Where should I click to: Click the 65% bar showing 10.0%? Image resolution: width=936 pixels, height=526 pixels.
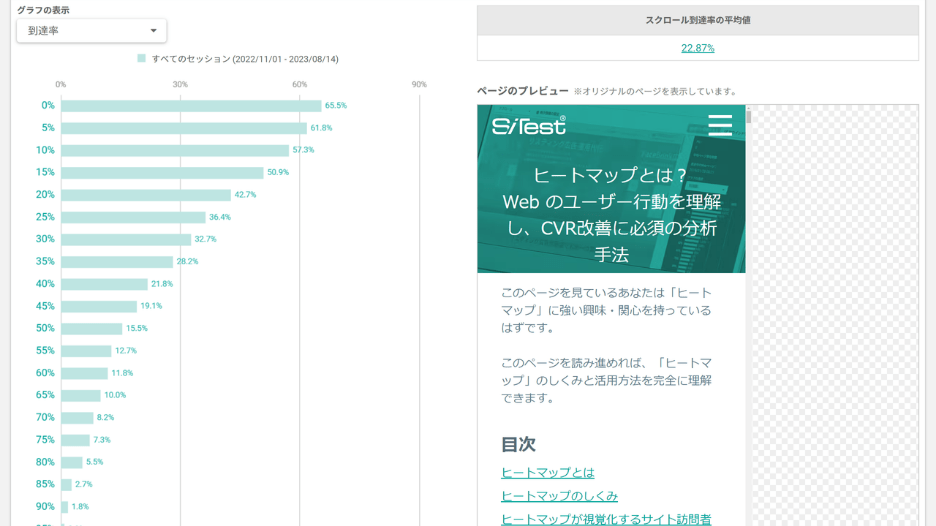click(81, 395)
